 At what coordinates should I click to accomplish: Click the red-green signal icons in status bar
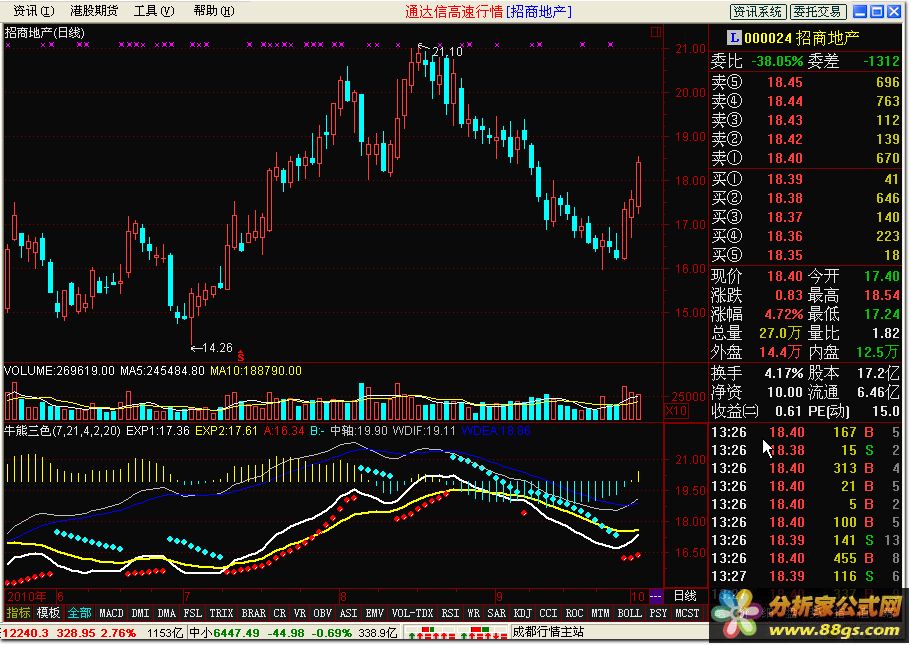[x=457, y=633]
